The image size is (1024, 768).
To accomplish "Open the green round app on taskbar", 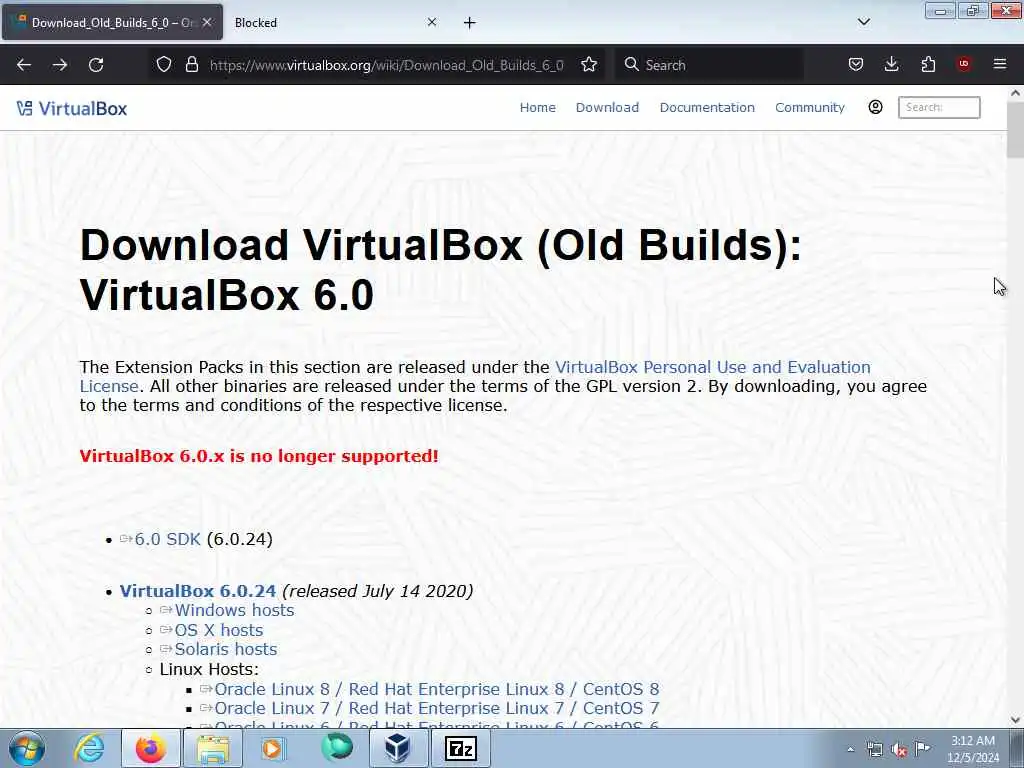I will (337, 748).
